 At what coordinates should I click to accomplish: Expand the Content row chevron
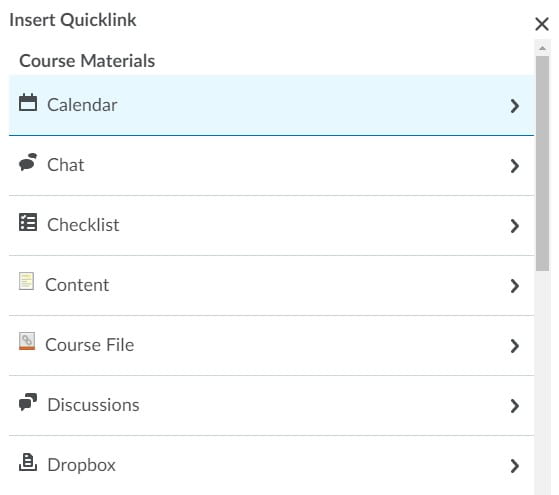[x=514, y=286]
